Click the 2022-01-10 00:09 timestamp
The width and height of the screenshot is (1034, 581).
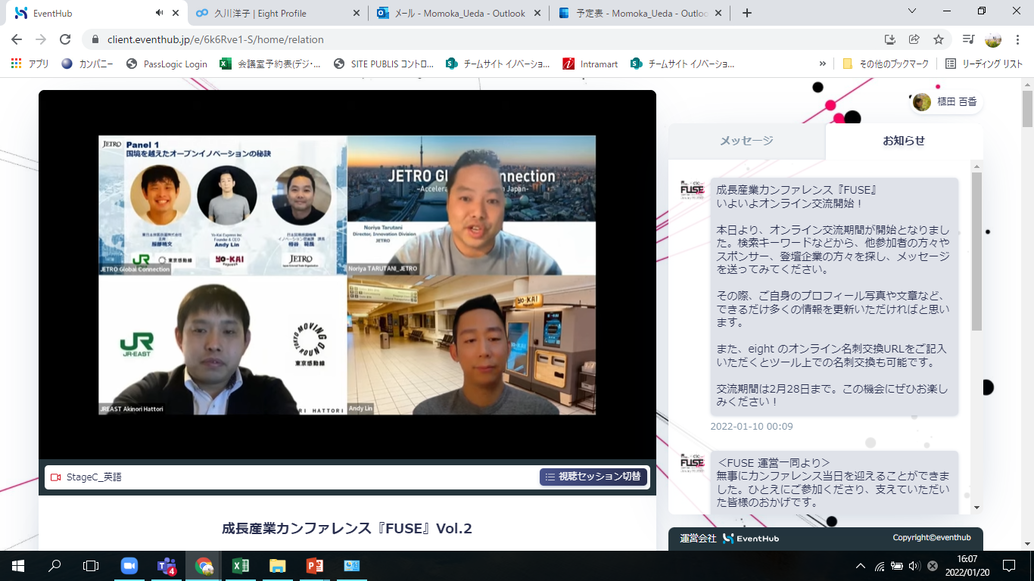click(x=751, y=427)
